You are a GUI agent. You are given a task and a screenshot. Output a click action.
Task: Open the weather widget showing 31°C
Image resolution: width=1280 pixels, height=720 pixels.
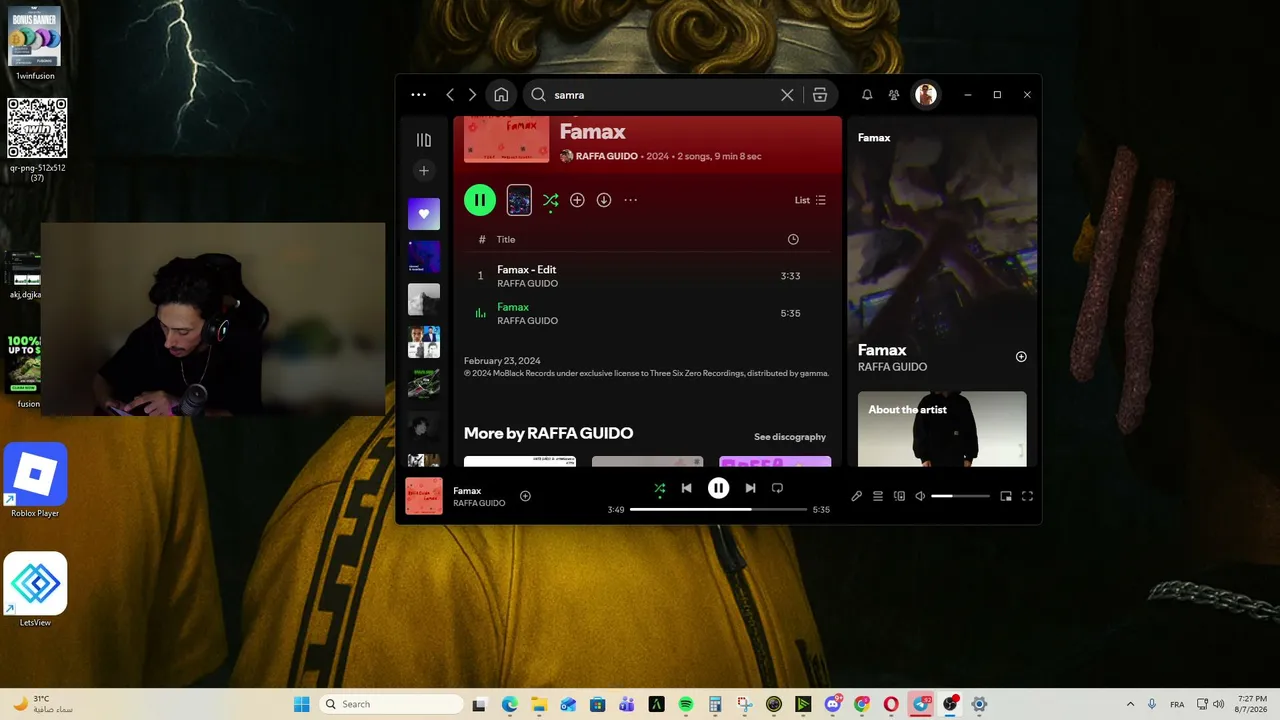pos(44,704)
